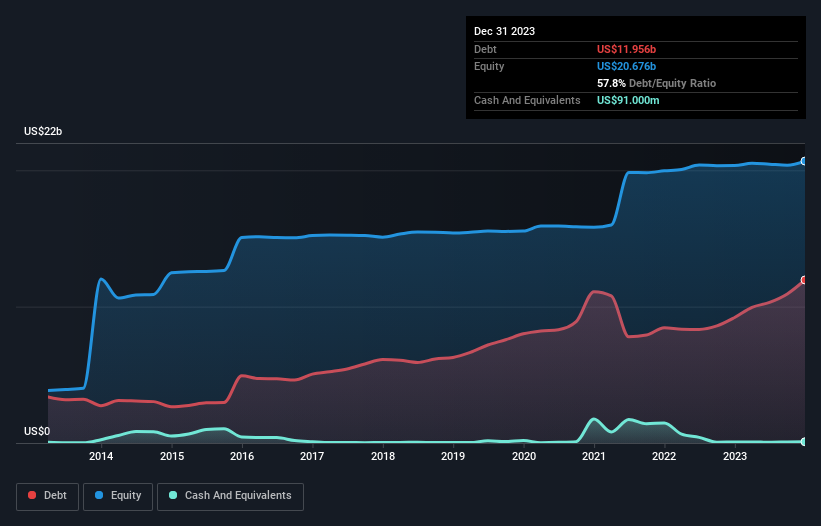Select the red Debt endpoint marker on chart
The image size is (821, 526).
click(x=804, y=280)
